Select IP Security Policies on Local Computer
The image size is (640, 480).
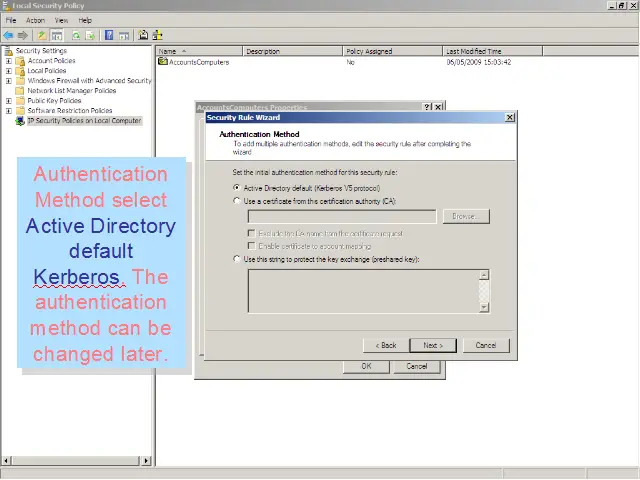pos(84,120)
